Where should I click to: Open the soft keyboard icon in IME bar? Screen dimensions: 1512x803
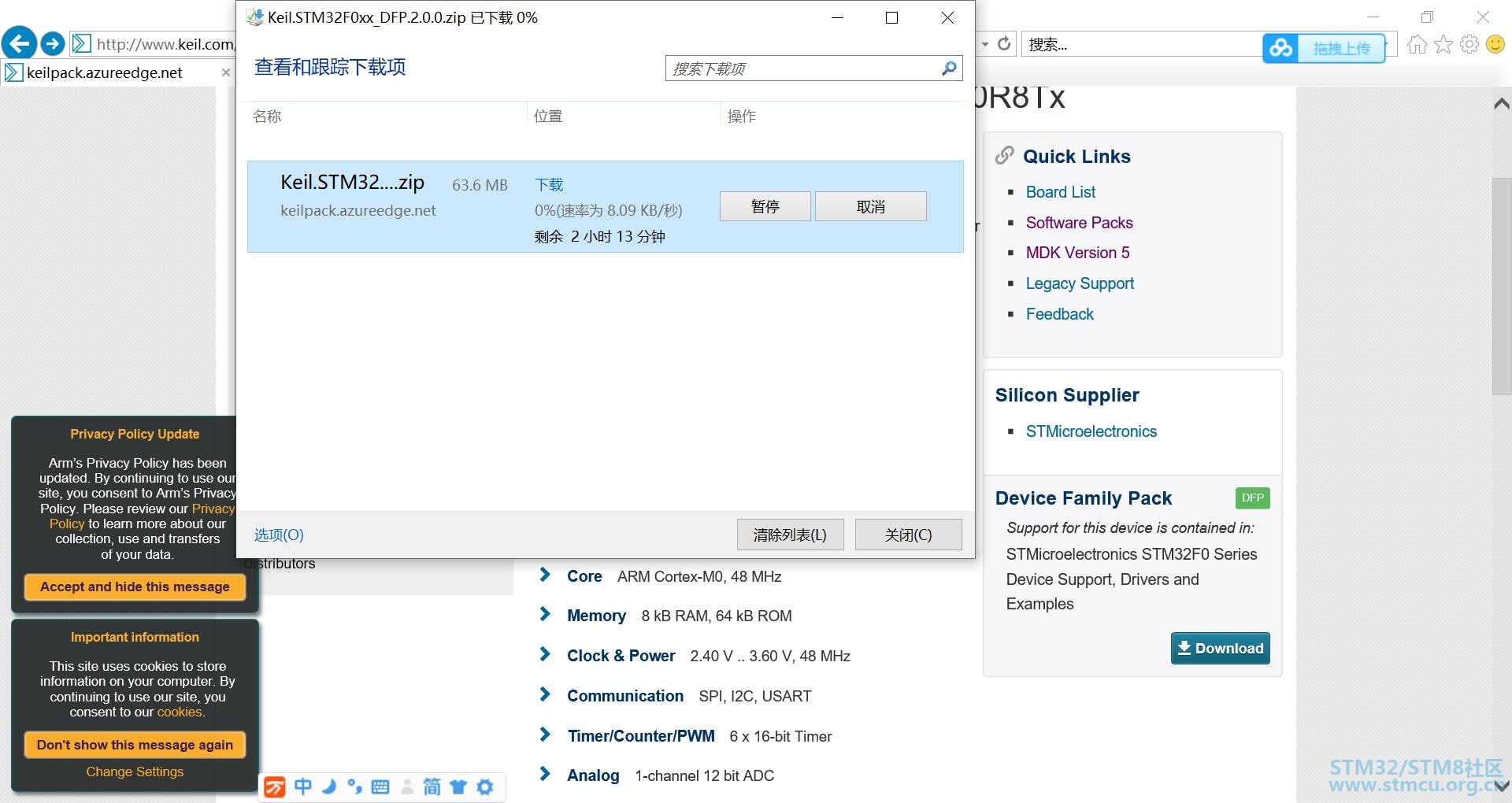[x=380, y=786]
